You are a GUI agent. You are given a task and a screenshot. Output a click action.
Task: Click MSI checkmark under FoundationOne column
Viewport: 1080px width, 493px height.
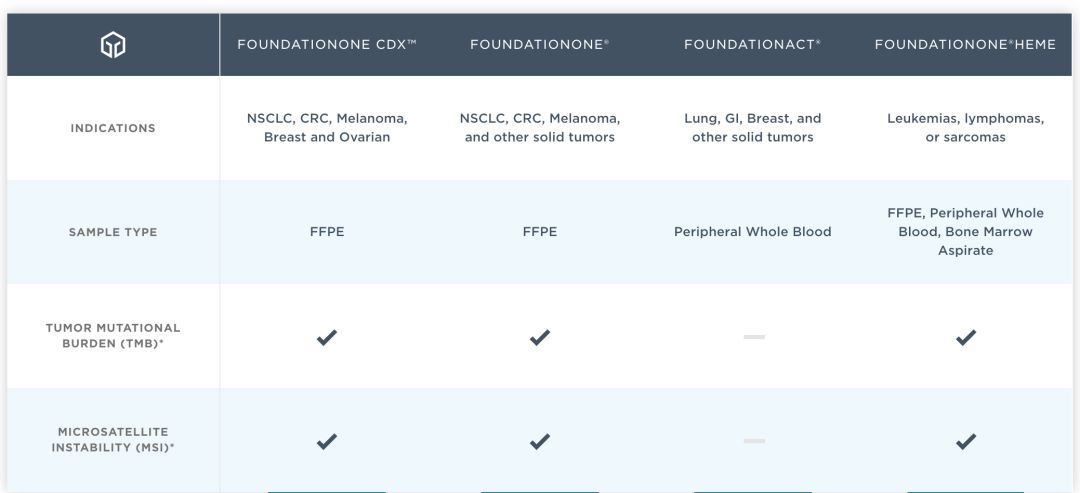(540, 441)
